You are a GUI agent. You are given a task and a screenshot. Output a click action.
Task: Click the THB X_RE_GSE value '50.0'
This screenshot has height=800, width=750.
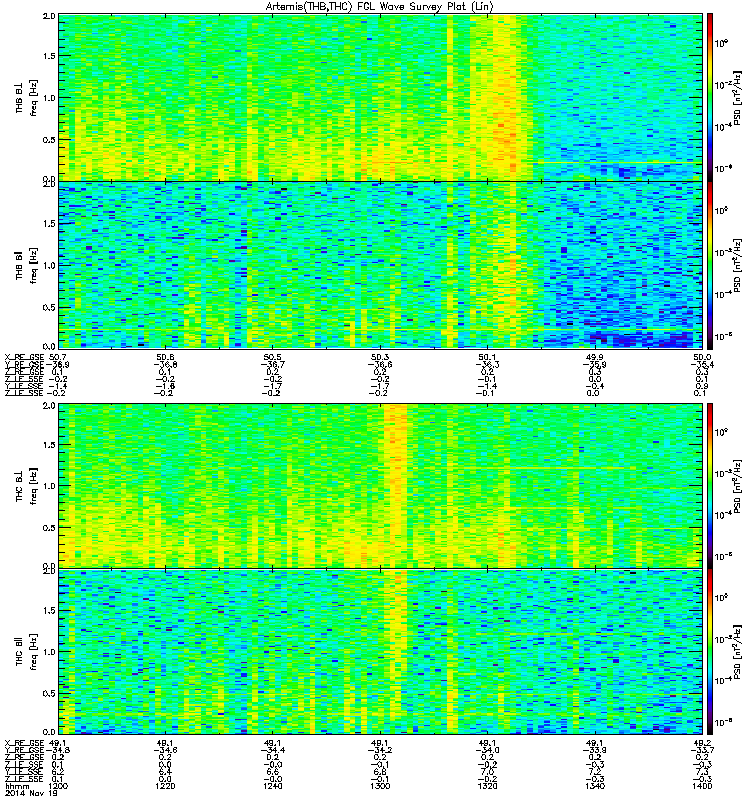tap(702, 357)
